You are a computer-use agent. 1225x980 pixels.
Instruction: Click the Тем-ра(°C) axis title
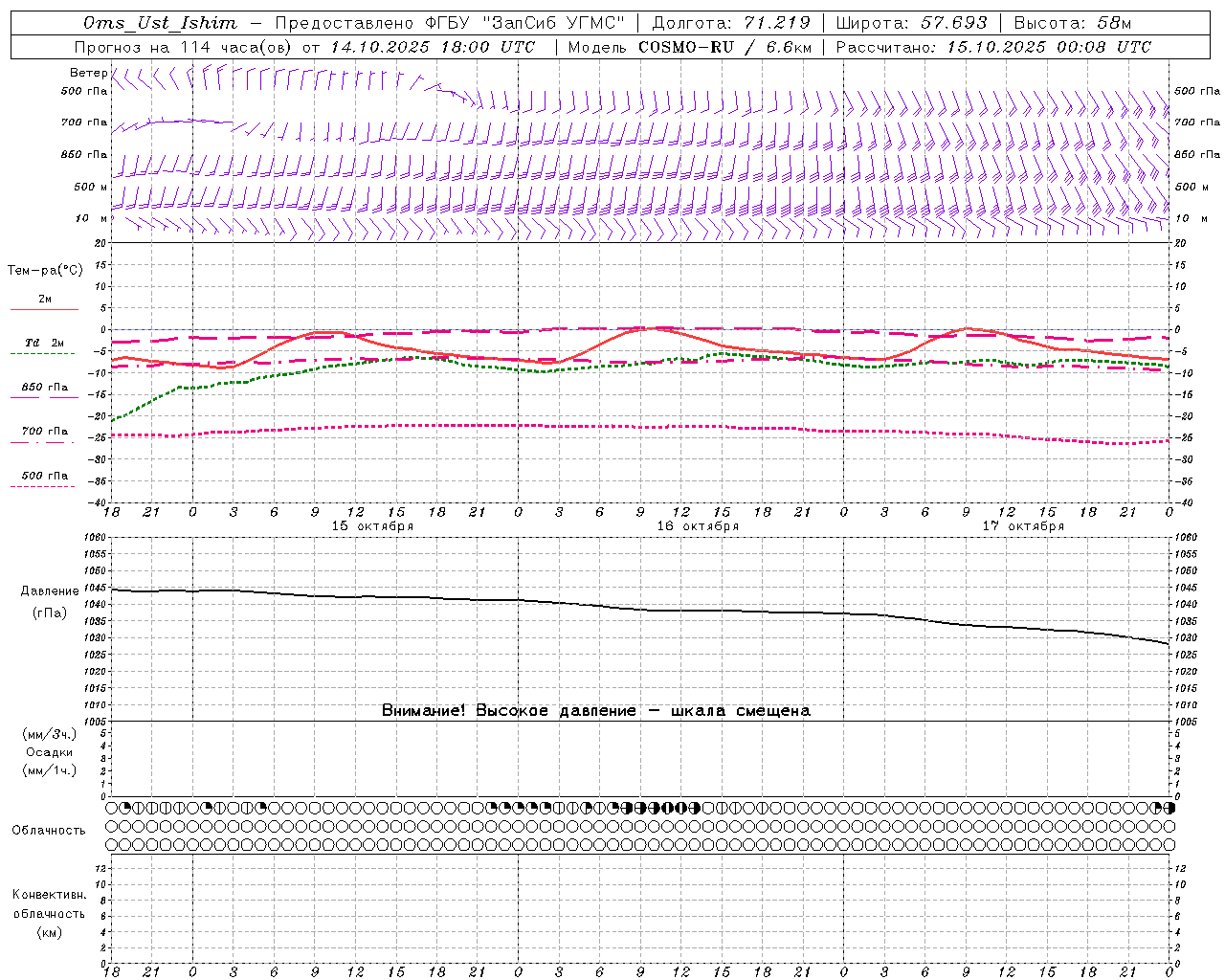coord(45,271)
